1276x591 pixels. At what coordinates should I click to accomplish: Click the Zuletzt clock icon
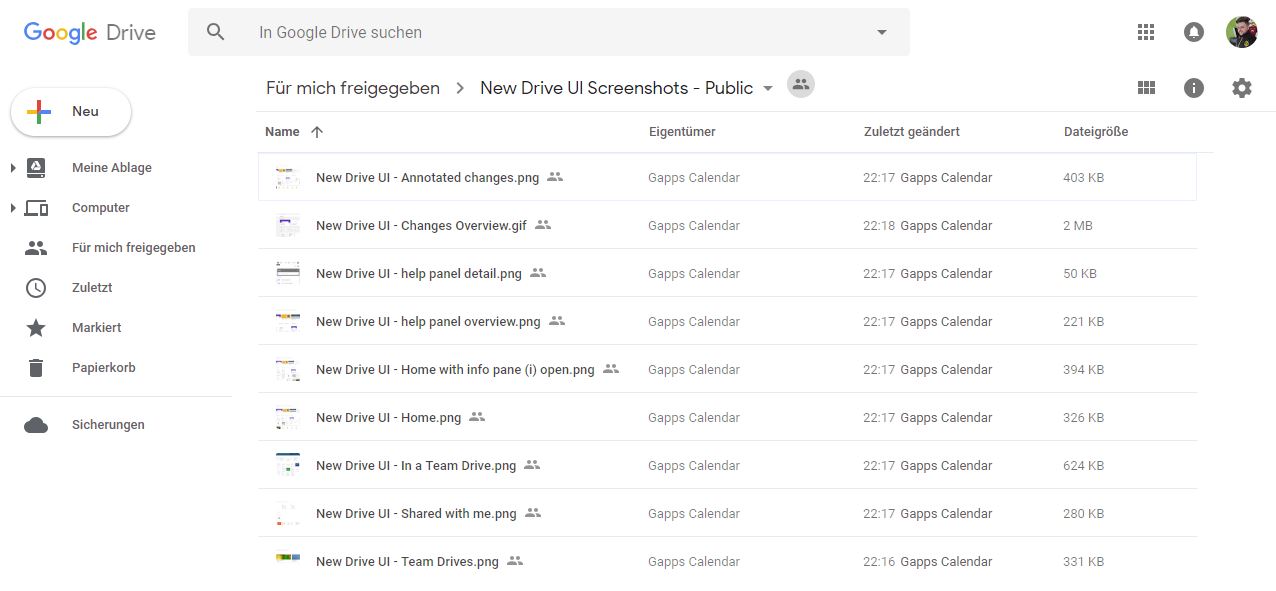point(36,288)
